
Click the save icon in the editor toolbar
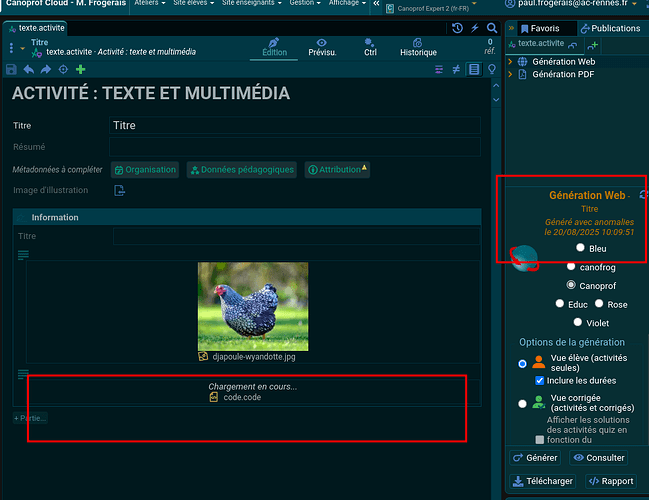click(12, 69)
